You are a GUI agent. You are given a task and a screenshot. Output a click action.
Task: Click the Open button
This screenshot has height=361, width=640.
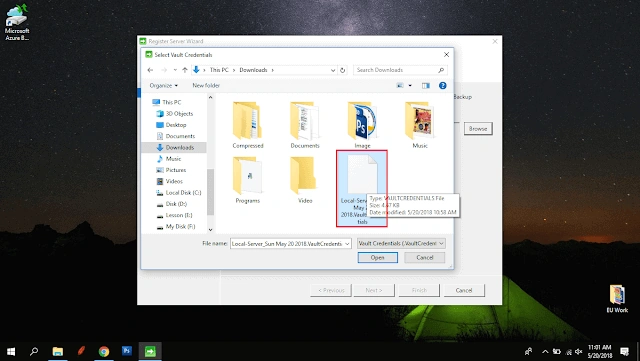click(x=378, y=257)
